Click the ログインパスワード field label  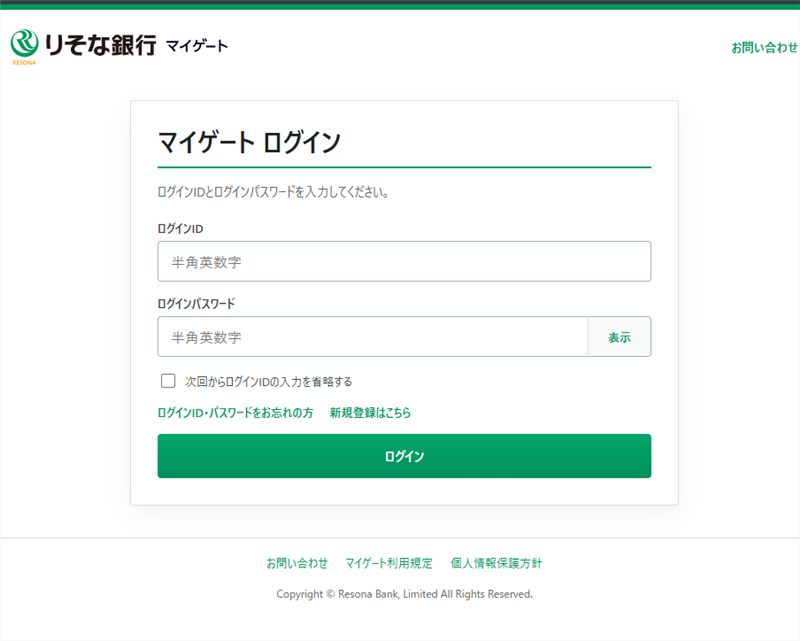[x=196, y=303]
